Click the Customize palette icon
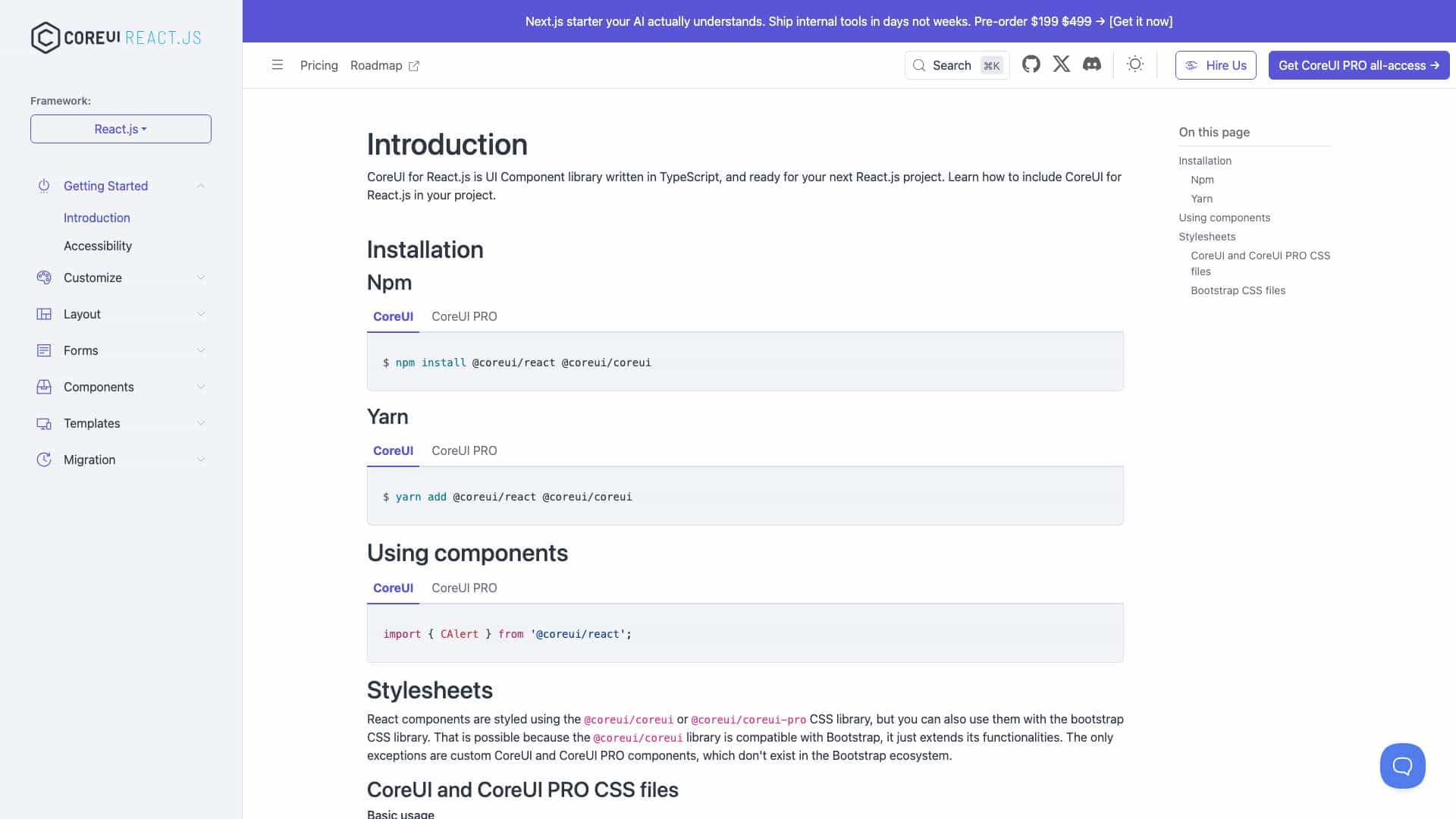Image resolution: width=1456 pixels, height=819 pixels. 44,278
